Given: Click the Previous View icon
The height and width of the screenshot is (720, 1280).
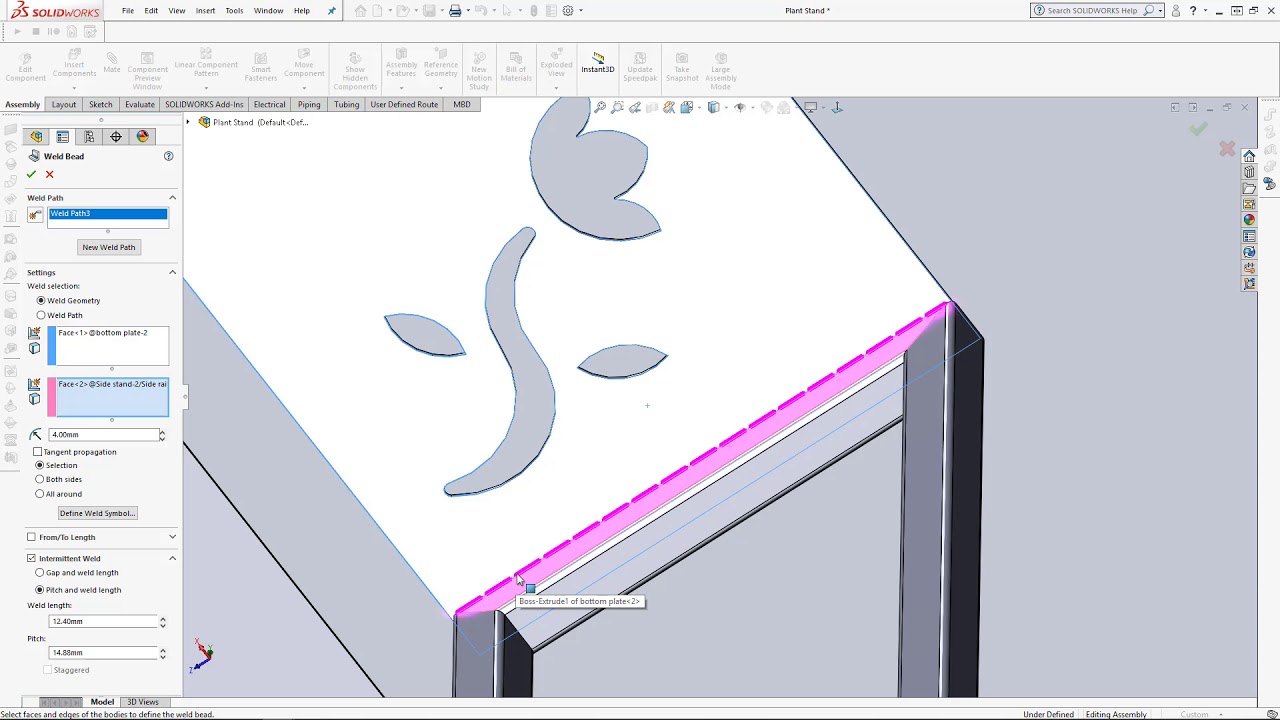Looking at the screenshot, I should (x=634, y=107).
